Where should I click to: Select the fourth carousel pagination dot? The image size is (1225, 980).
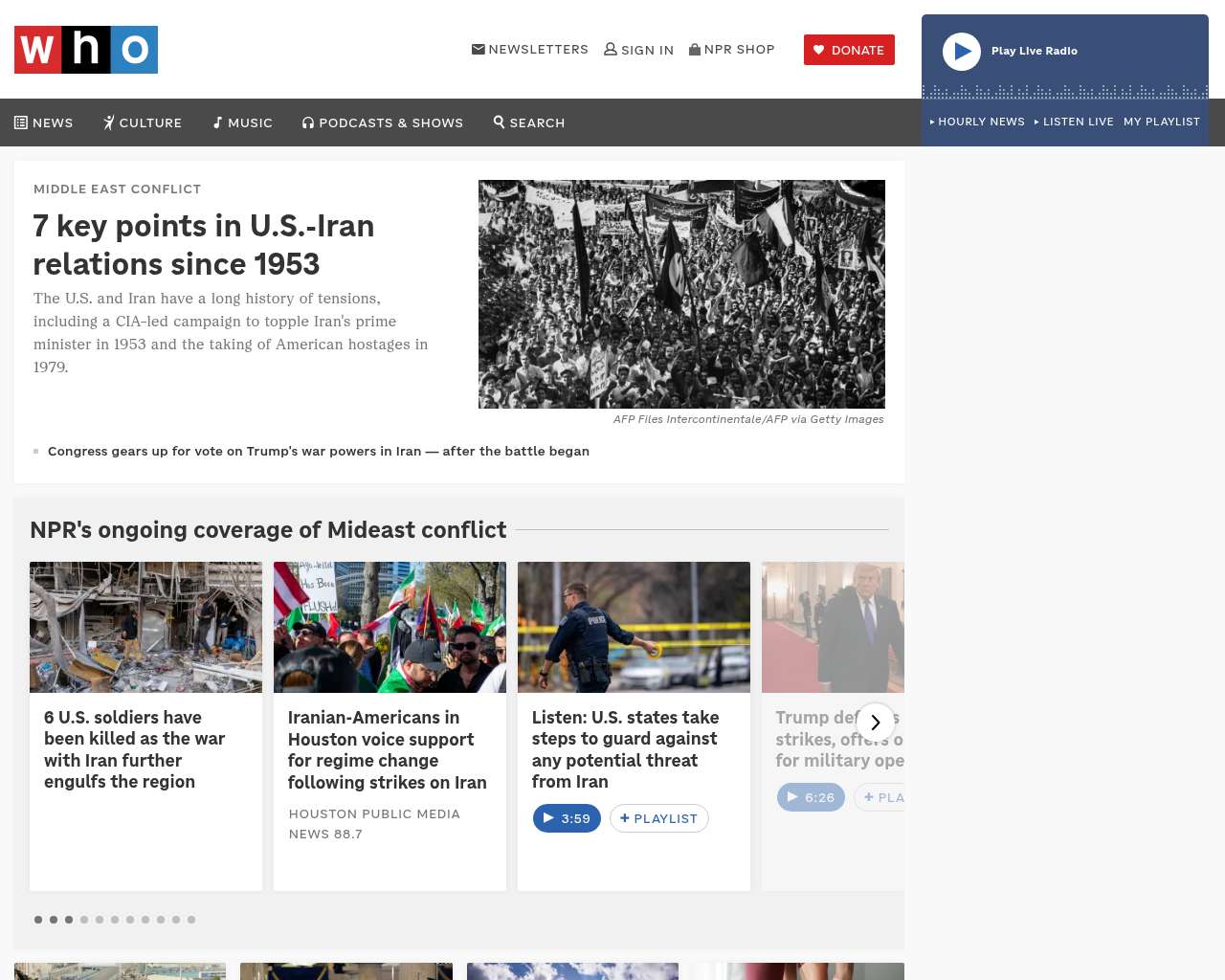point(84,920)
